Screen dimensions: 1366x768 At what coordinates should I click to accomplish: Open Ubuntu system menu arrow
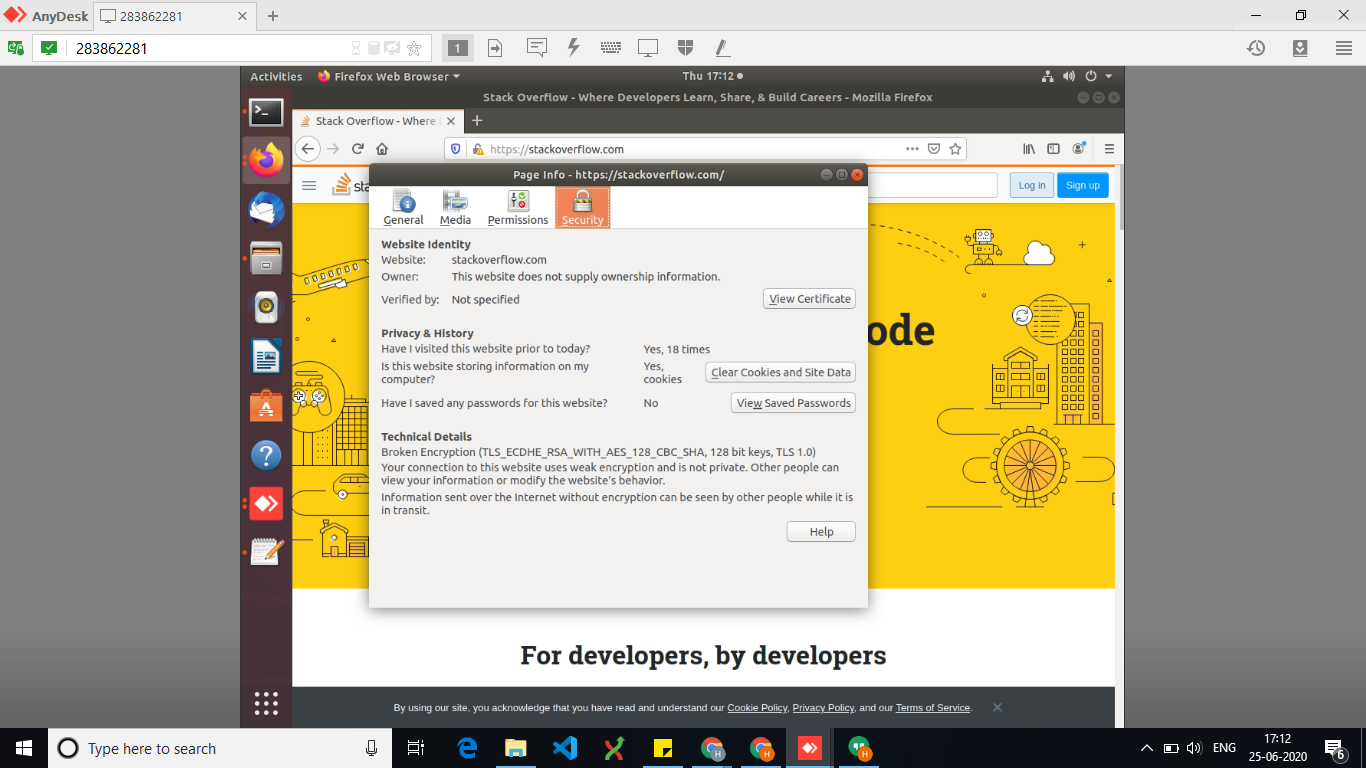(1109, 76)
